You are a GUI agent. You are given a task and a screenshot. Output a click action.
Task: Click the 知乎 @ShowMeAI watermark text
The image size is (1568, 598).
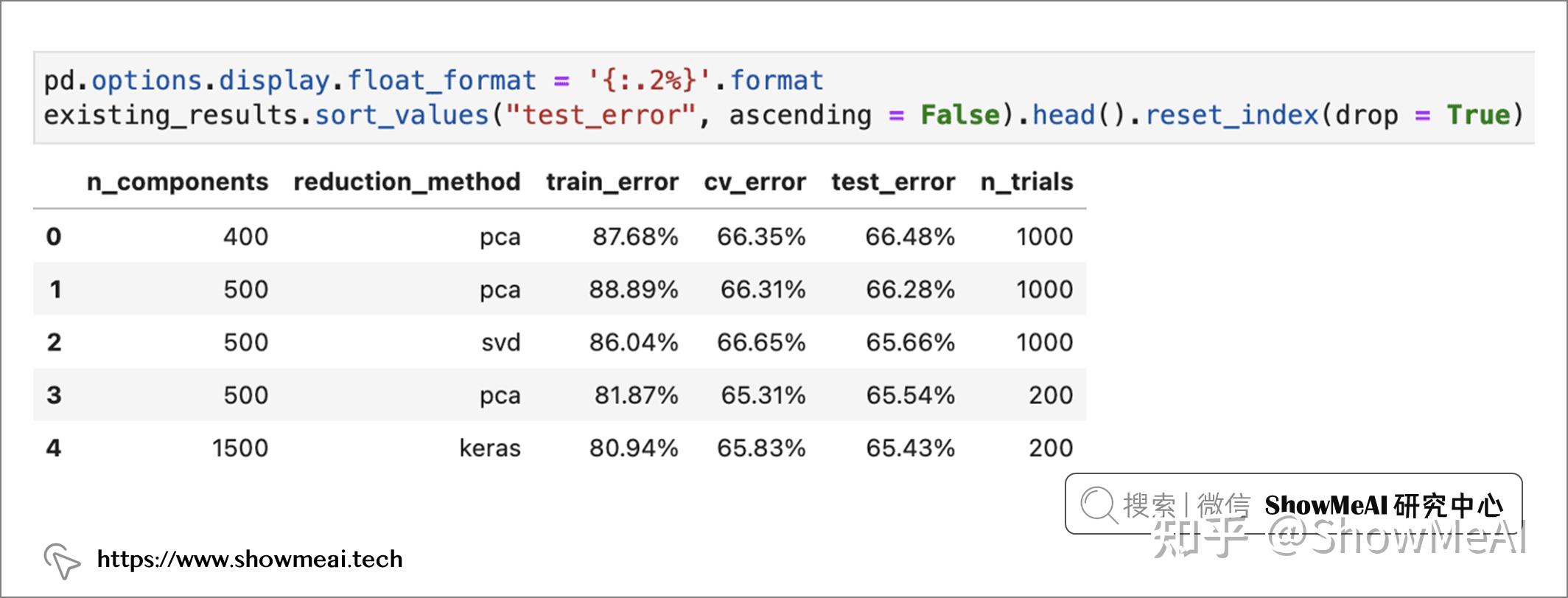coord(1339,537)
